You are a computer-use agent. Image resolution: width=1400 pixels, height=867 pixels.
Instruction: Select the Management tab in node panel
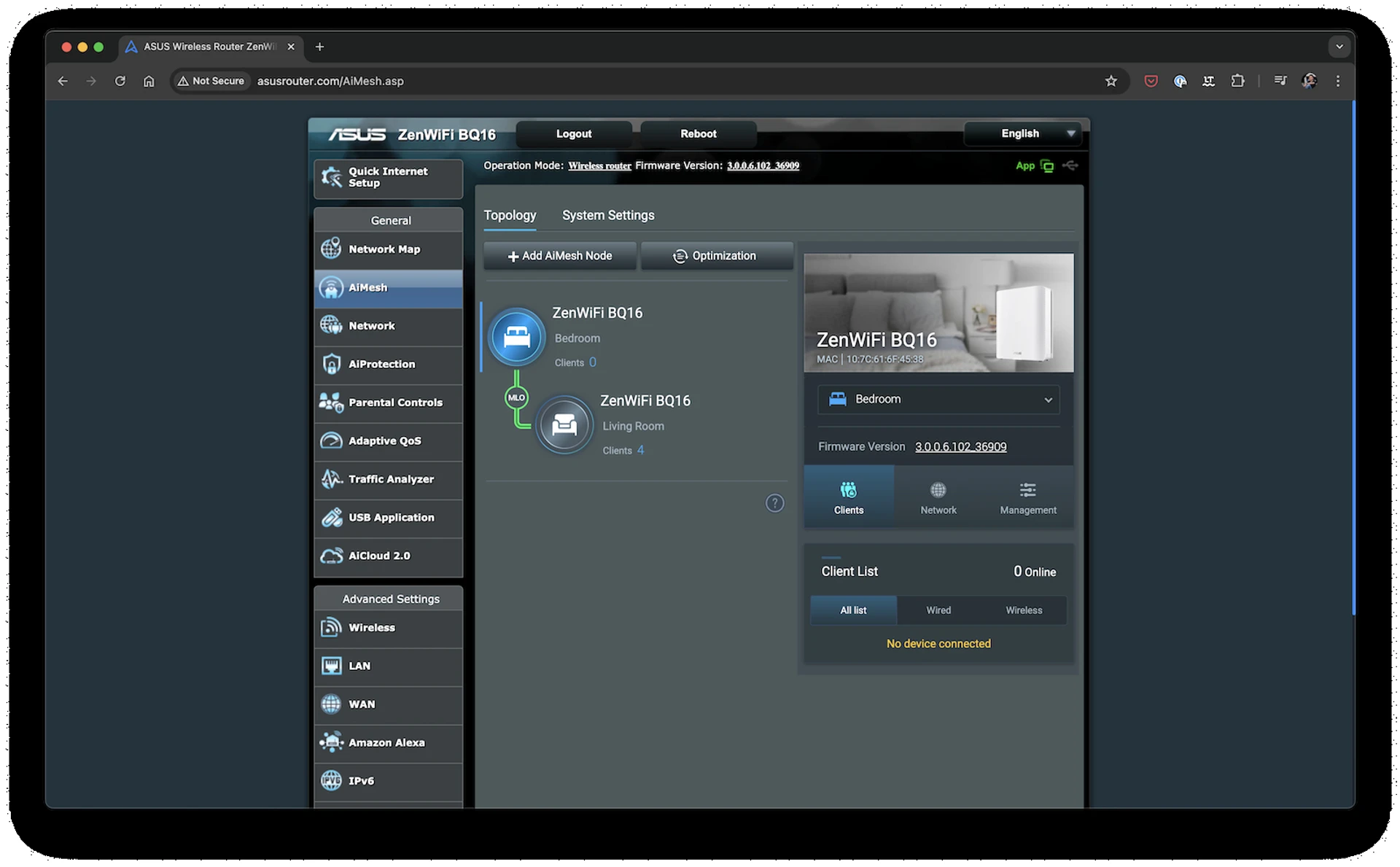coord(1027,497)
